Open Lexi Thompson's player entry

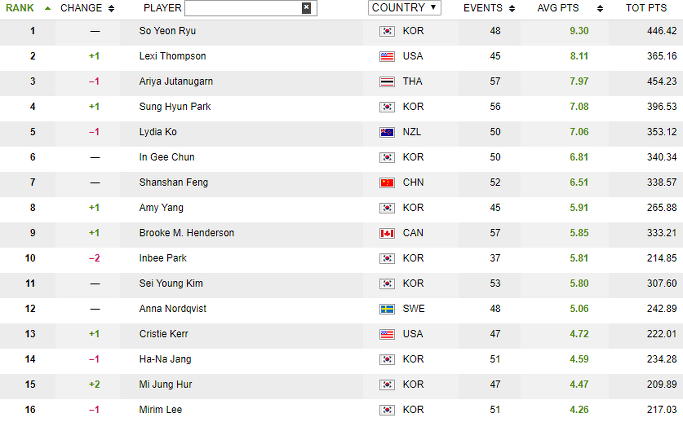pos(172,56)
